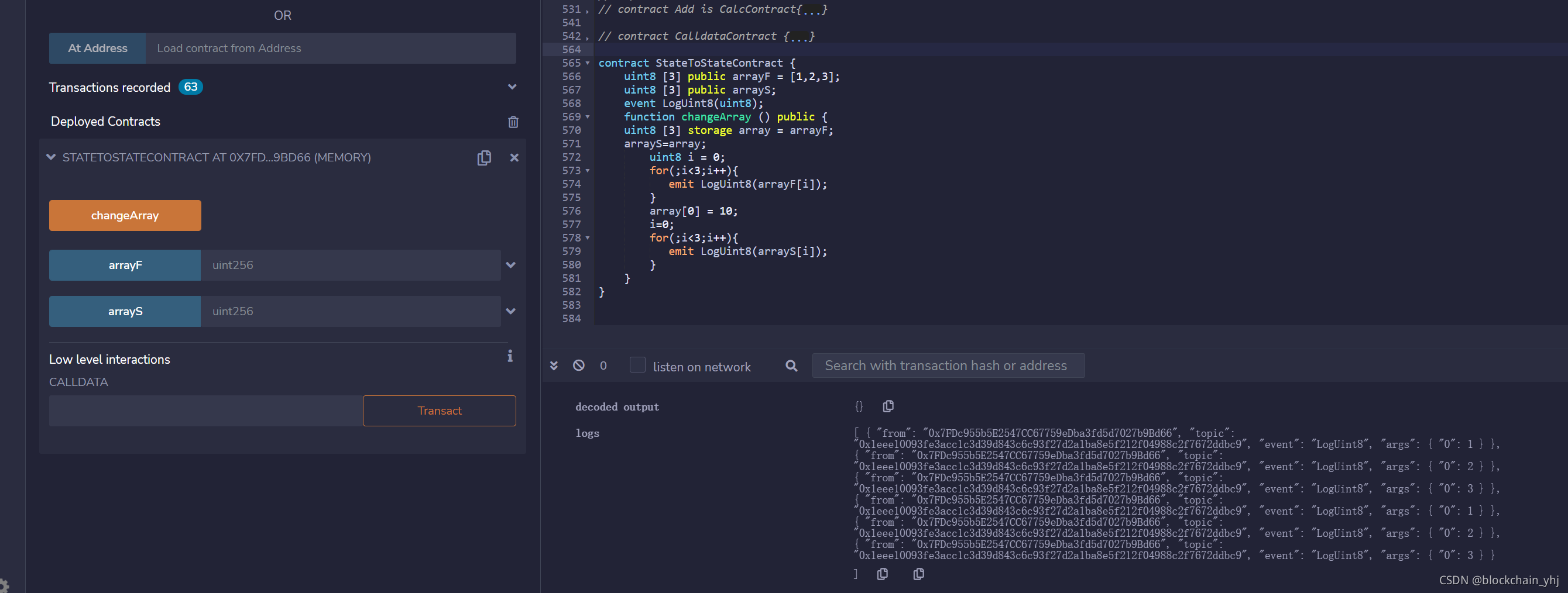Collapse the terminal with double chevron
Viewport: 1568px width, 593px height.
[554, 366]
